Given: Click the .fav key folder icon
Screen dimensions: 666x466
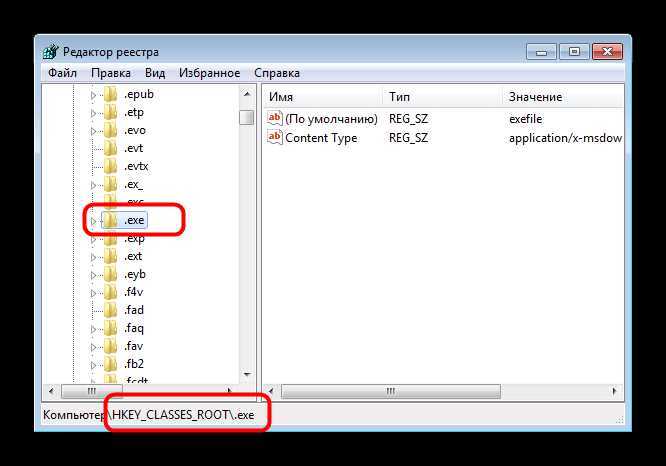Looking at the screenshot, I should pos(110,346).
